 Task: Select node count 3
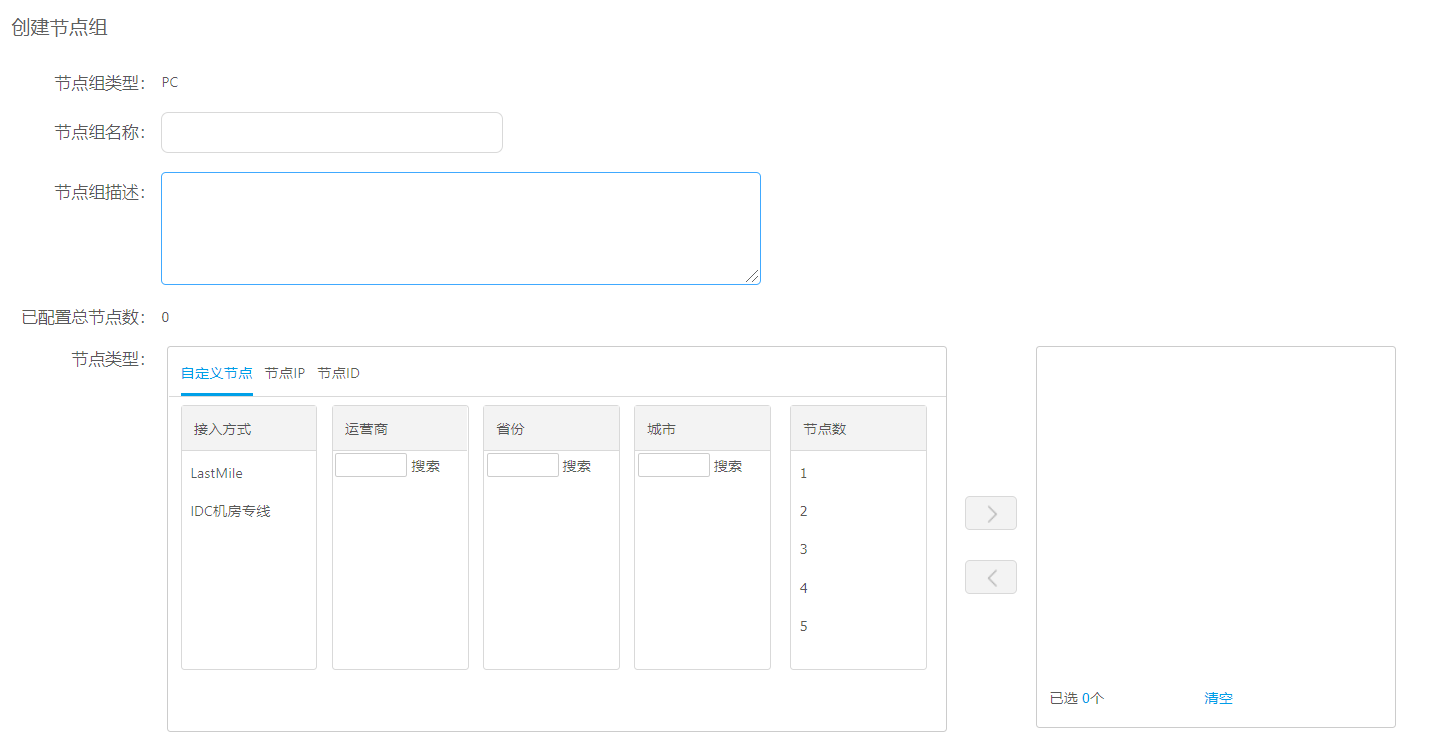pos(804,549)
